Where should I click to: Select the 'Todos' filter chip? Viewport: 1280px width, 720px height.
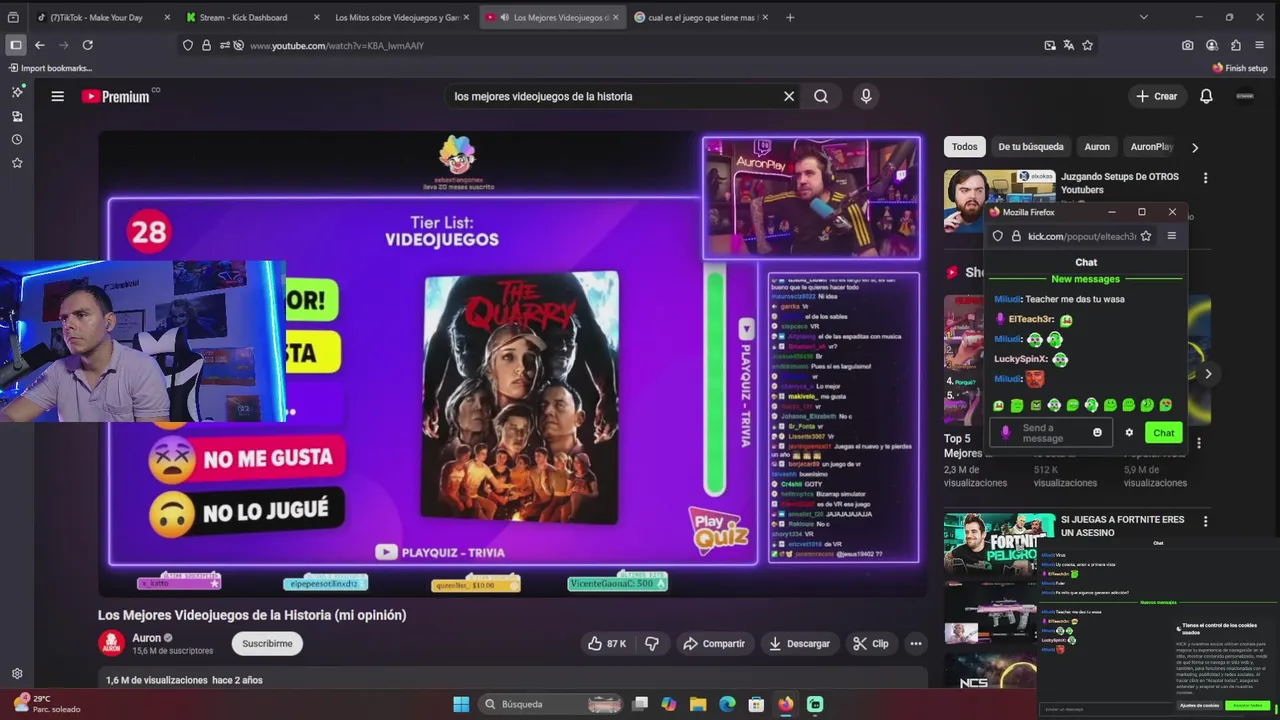[x=965, y=146]
